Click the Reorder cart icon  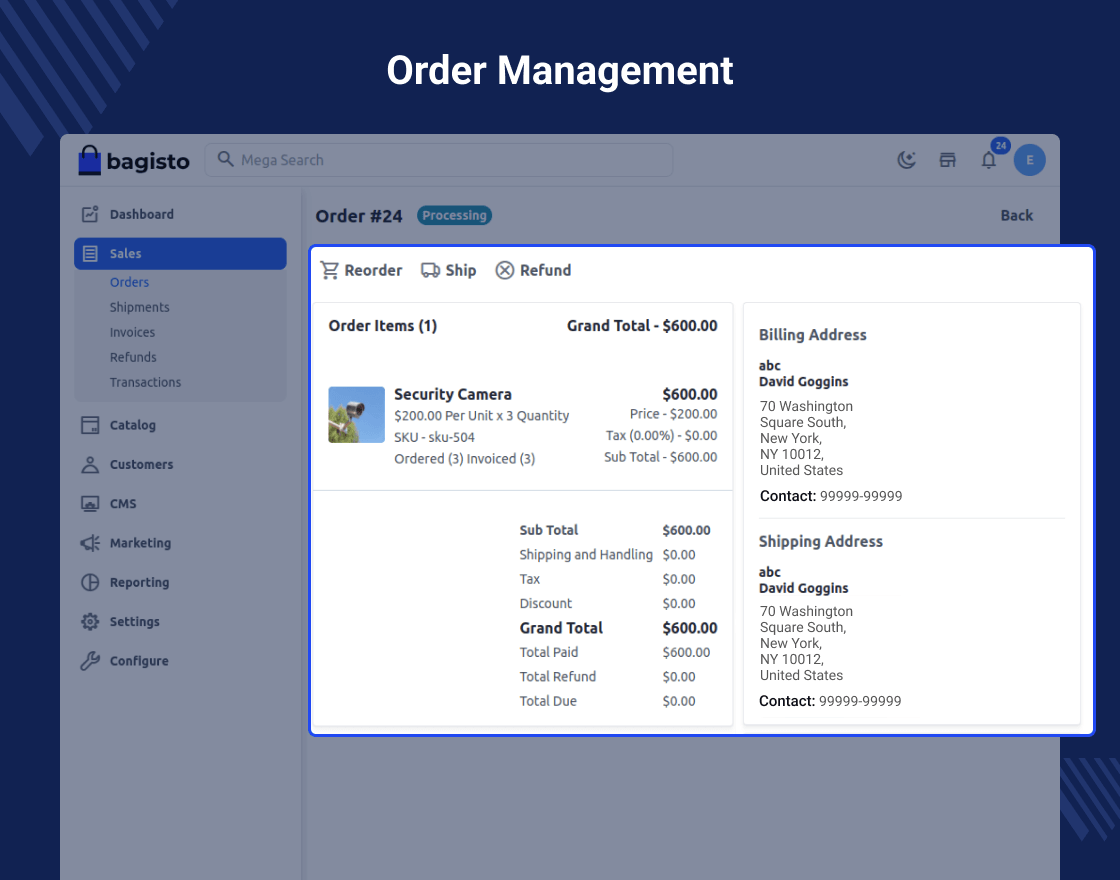(329, 270)
